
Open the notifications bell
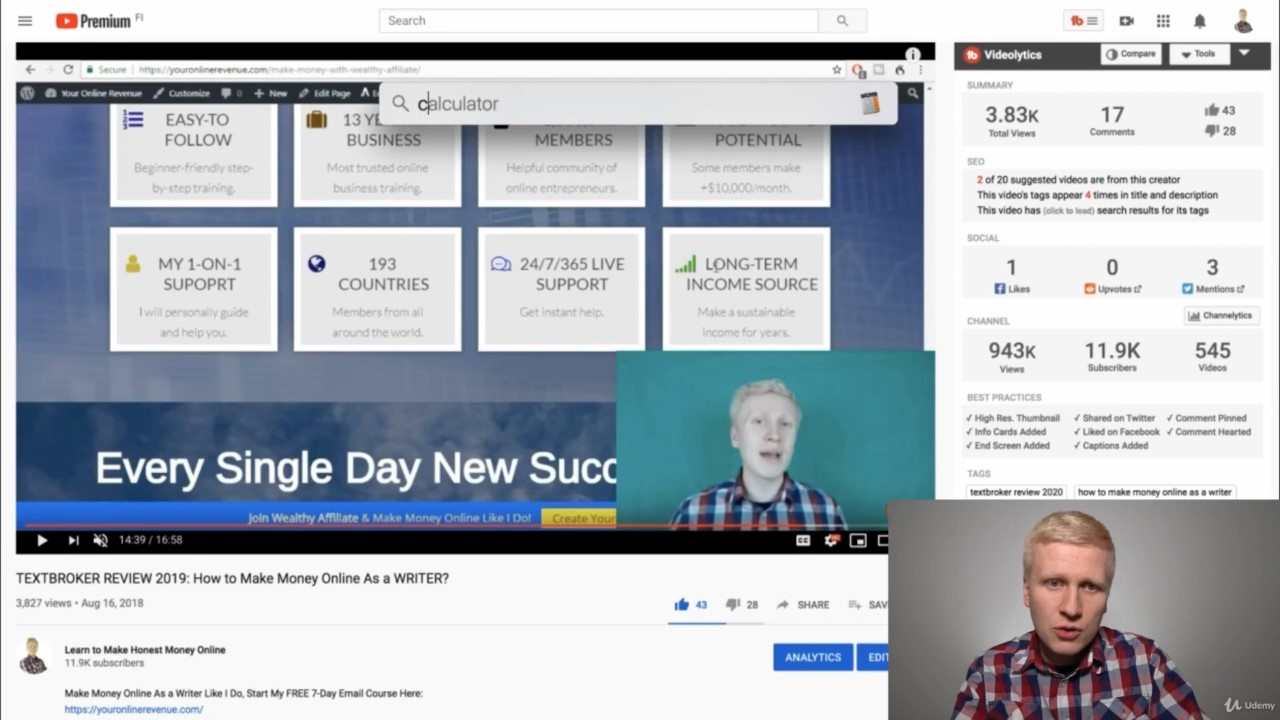pyautogui.click(x=1199, y=21)
